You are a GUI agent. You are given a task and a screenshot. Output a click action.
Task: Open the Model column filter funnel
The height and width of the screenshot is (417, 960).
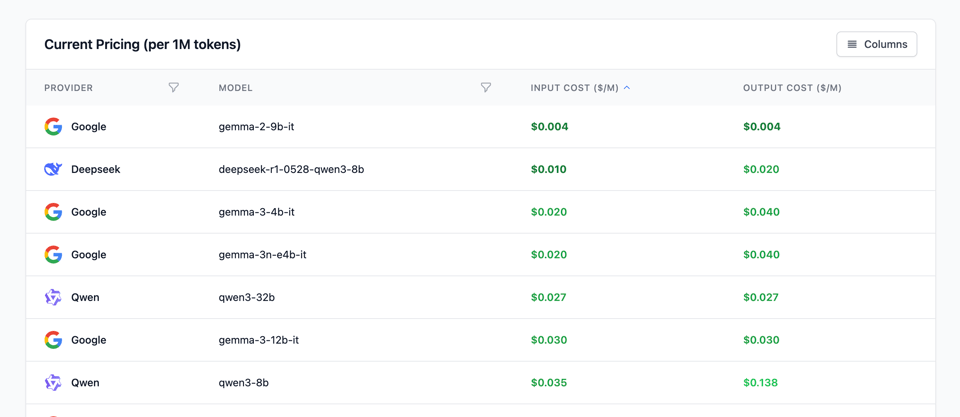coord(486,88)
